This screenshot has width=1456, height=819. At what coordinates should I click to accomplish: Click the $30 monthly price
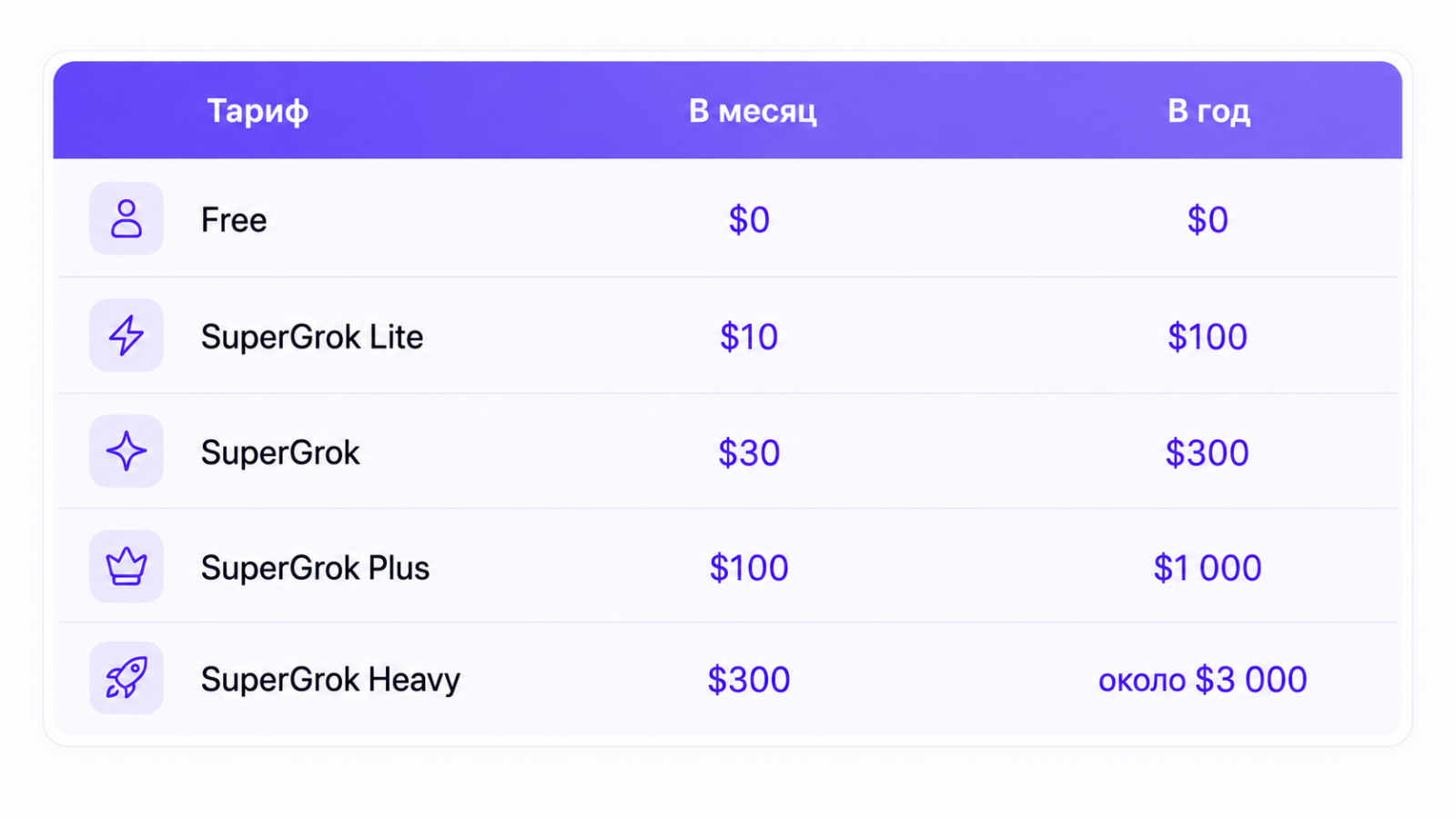click(x=749, y=452)
